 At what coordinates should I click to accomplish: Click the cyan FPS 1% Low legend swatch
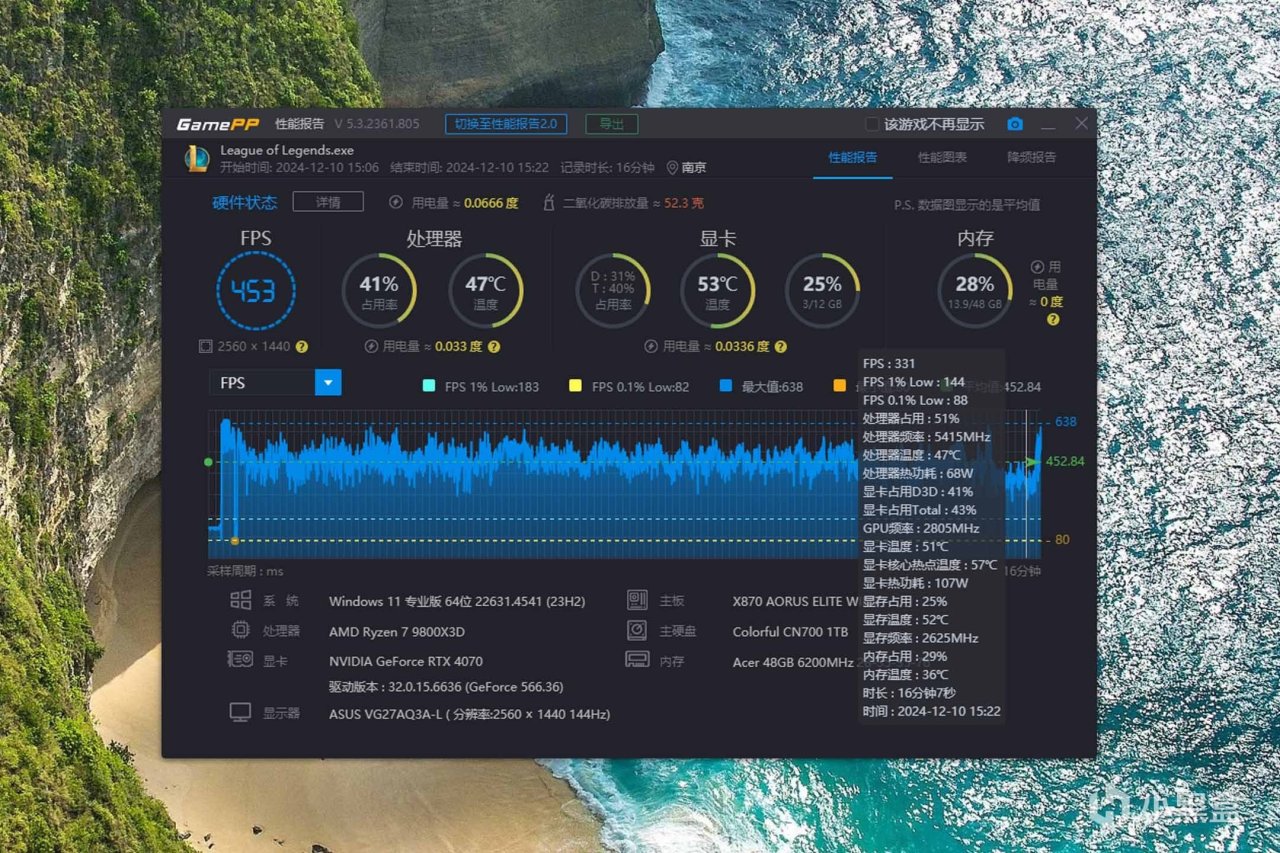pos(429,386)
